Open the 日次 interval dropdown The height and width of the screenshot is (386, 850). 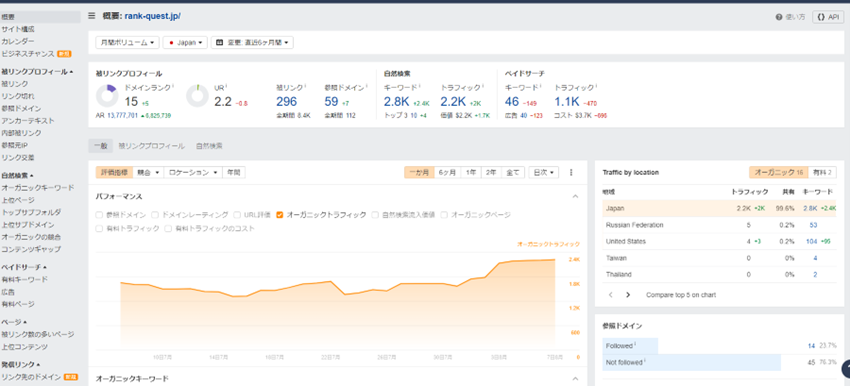point(544,172)
